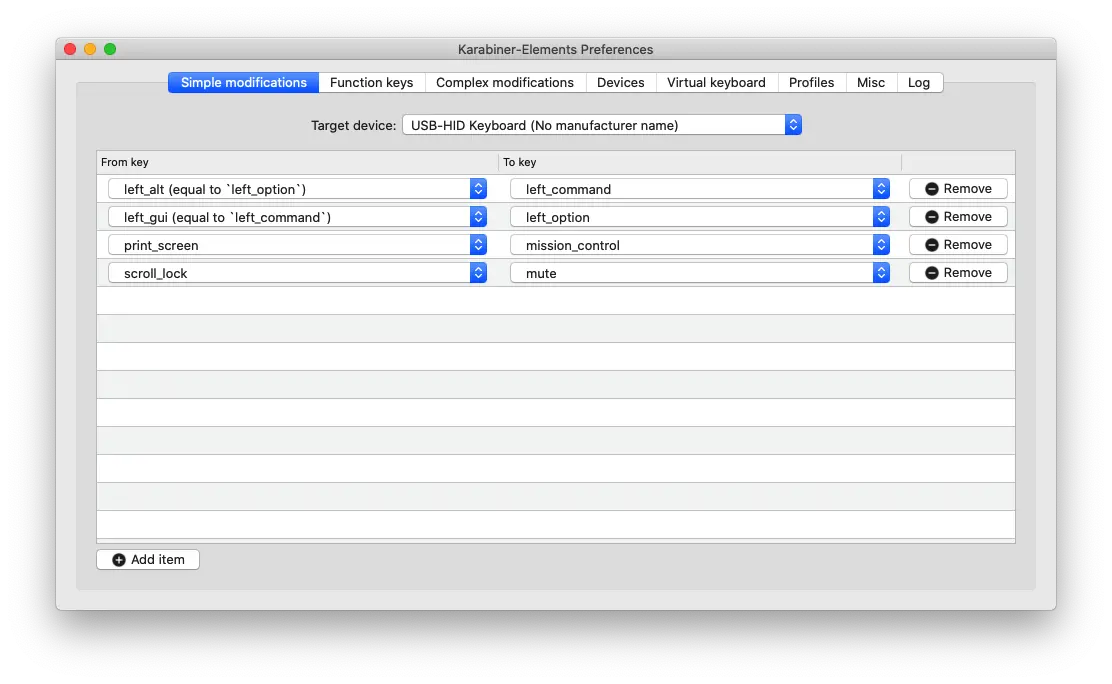
Task: Open the print_screen From key dropdown
Action: click(x=297, y=245)
